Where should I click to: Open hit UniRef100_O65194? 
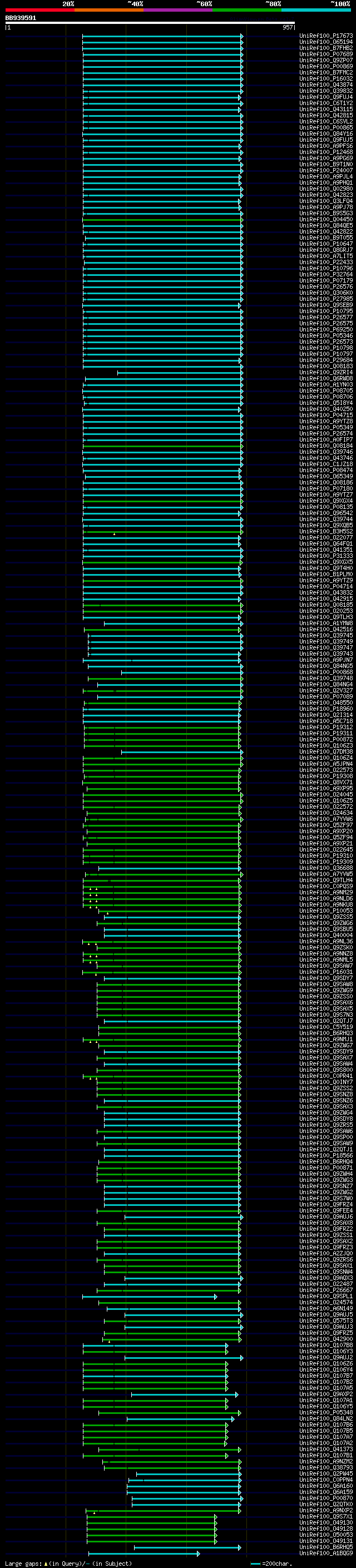[326, 42]
